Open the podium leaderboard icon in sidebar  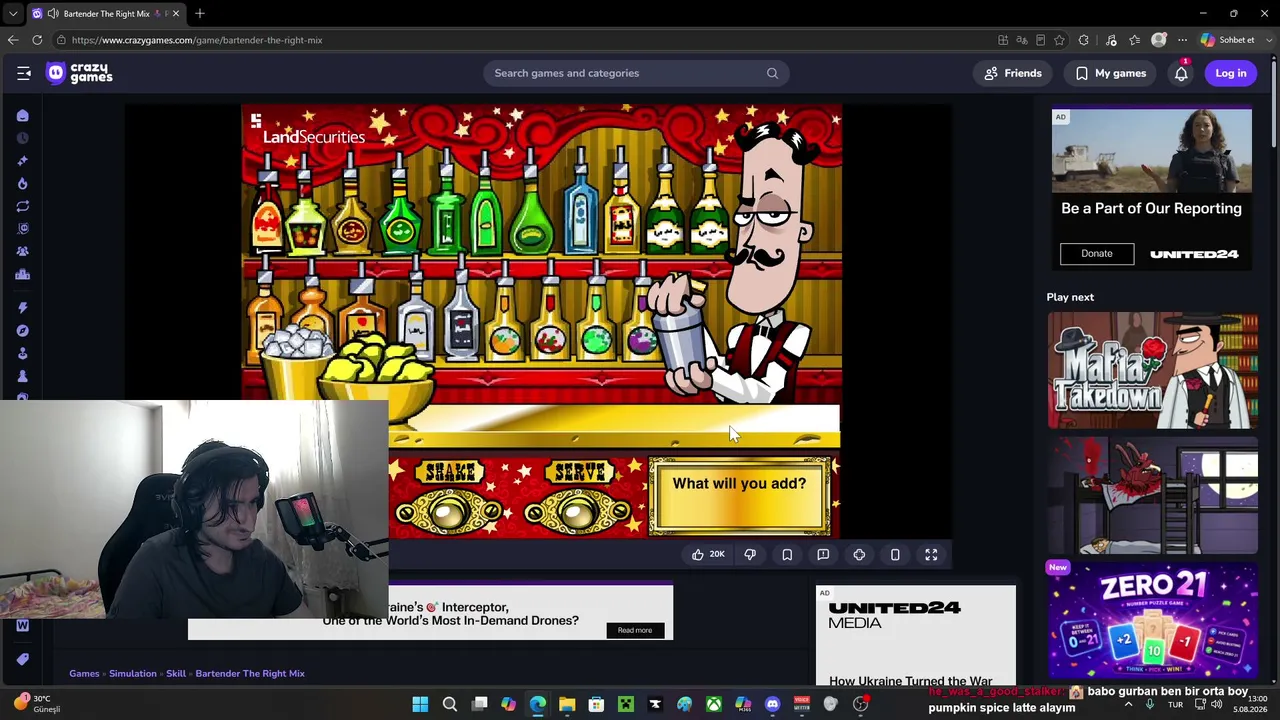pos(22,275)
